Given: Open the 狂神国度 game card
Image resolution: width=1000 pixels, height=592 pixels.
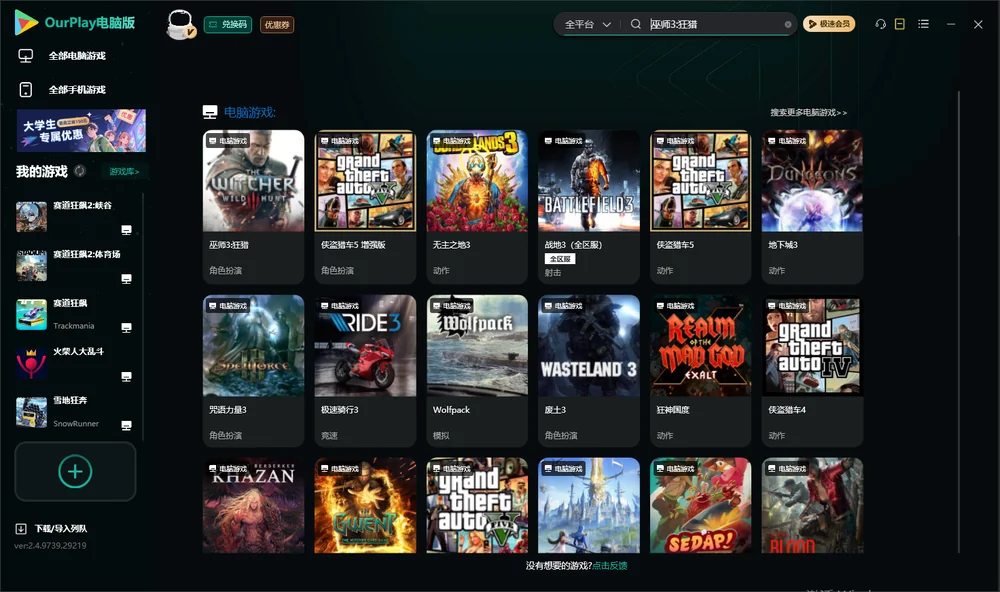Looking at the screenshot, I should click(701, 371).
